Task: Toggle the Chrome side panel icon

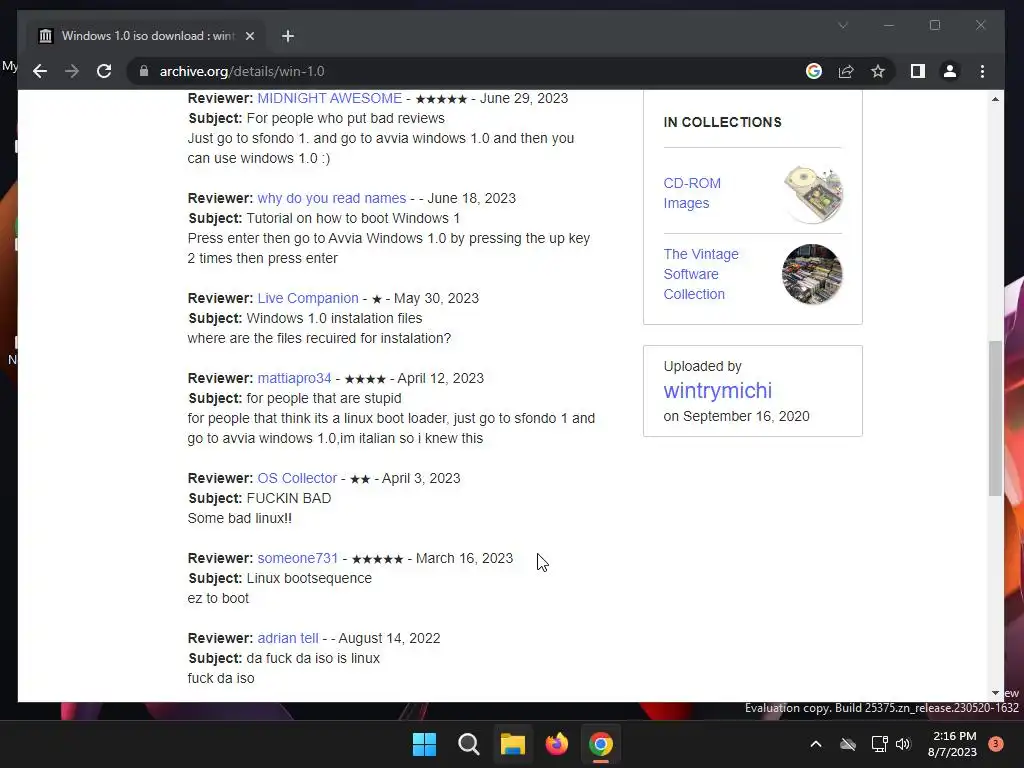Action: (918, 71)
